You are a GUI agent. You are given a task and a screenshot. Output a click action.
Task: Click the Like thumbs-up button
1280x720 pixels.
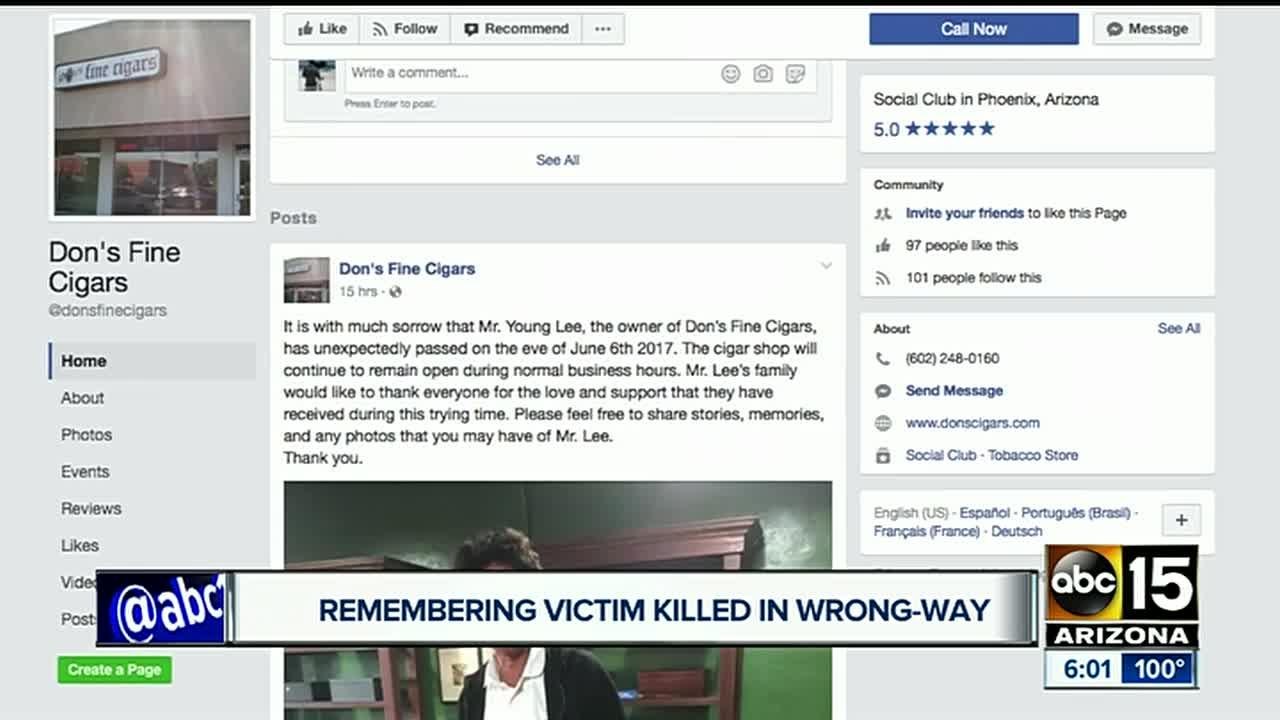point(322,29)
